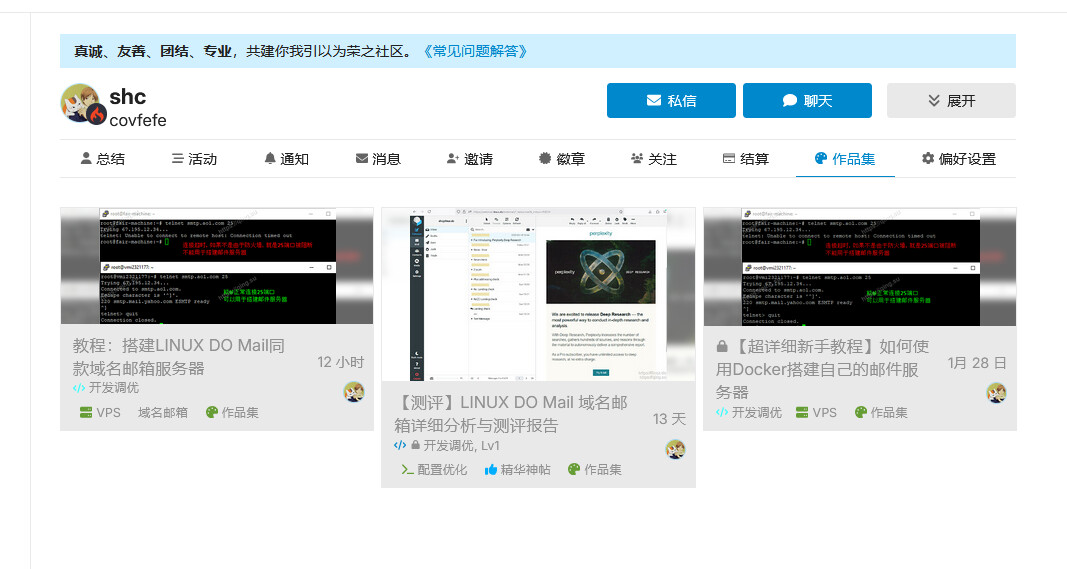Select the 配置优化 tag
The height and width of the screenshot is (569, 1067).
434,470
